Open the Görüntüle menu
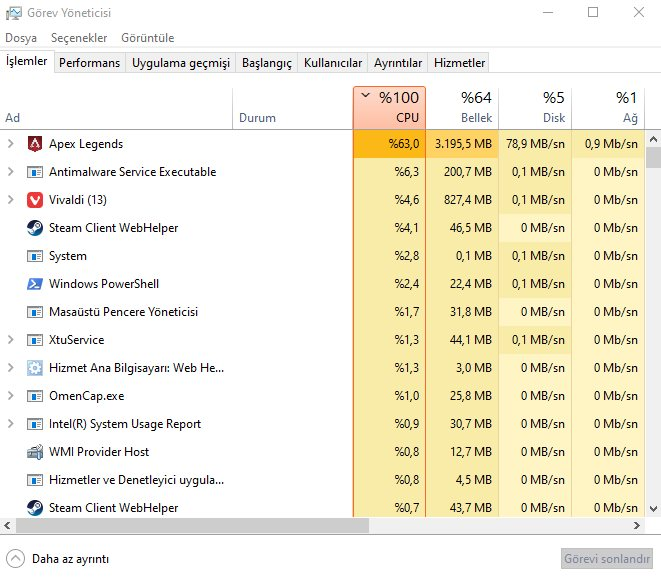 [x=148, y=38]
